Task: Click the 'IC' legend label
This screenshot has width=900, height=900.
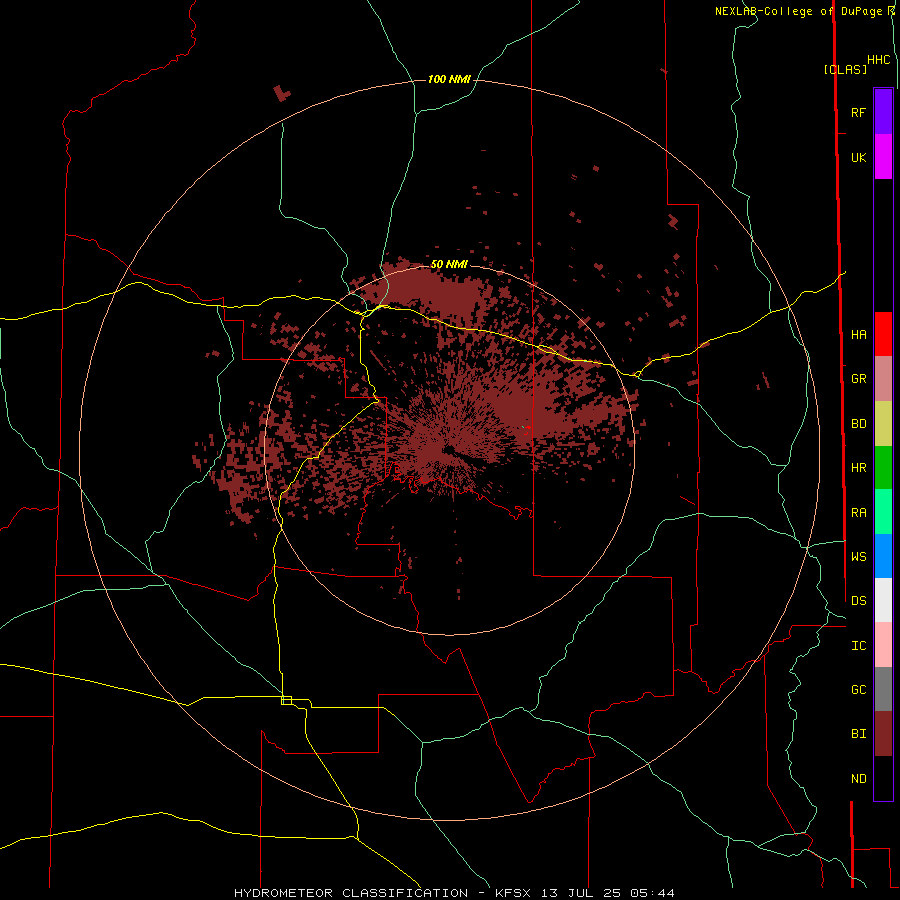Action: [x=858, y=646]
